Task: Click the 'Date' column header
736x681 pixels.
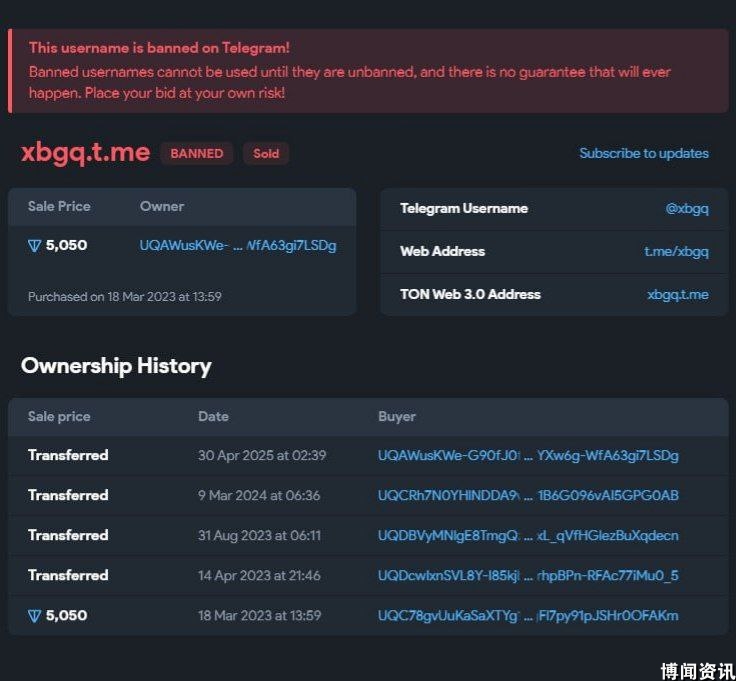Action: (x=214, y=416)
